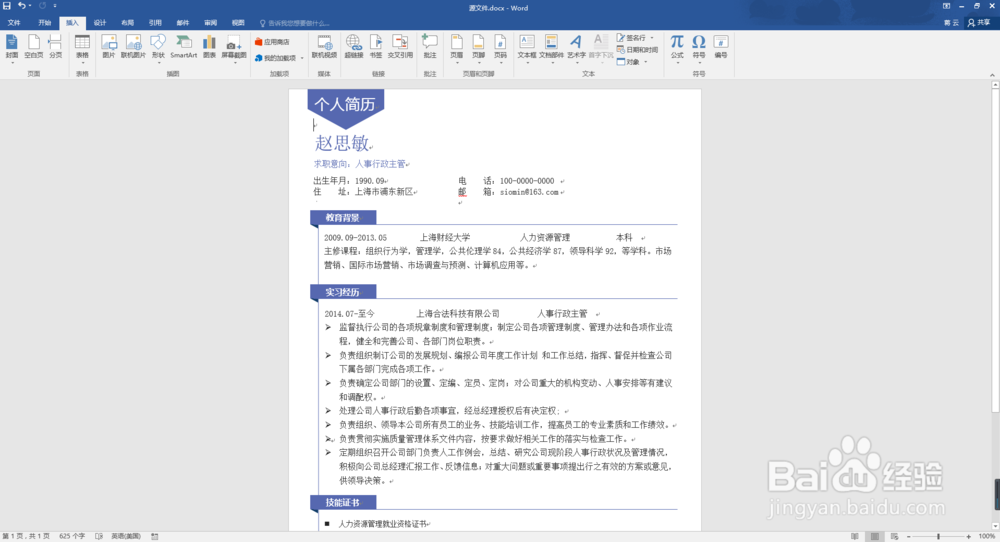
Task: Open 应用商店 (Store) add-ins
Action: point(272,42)
